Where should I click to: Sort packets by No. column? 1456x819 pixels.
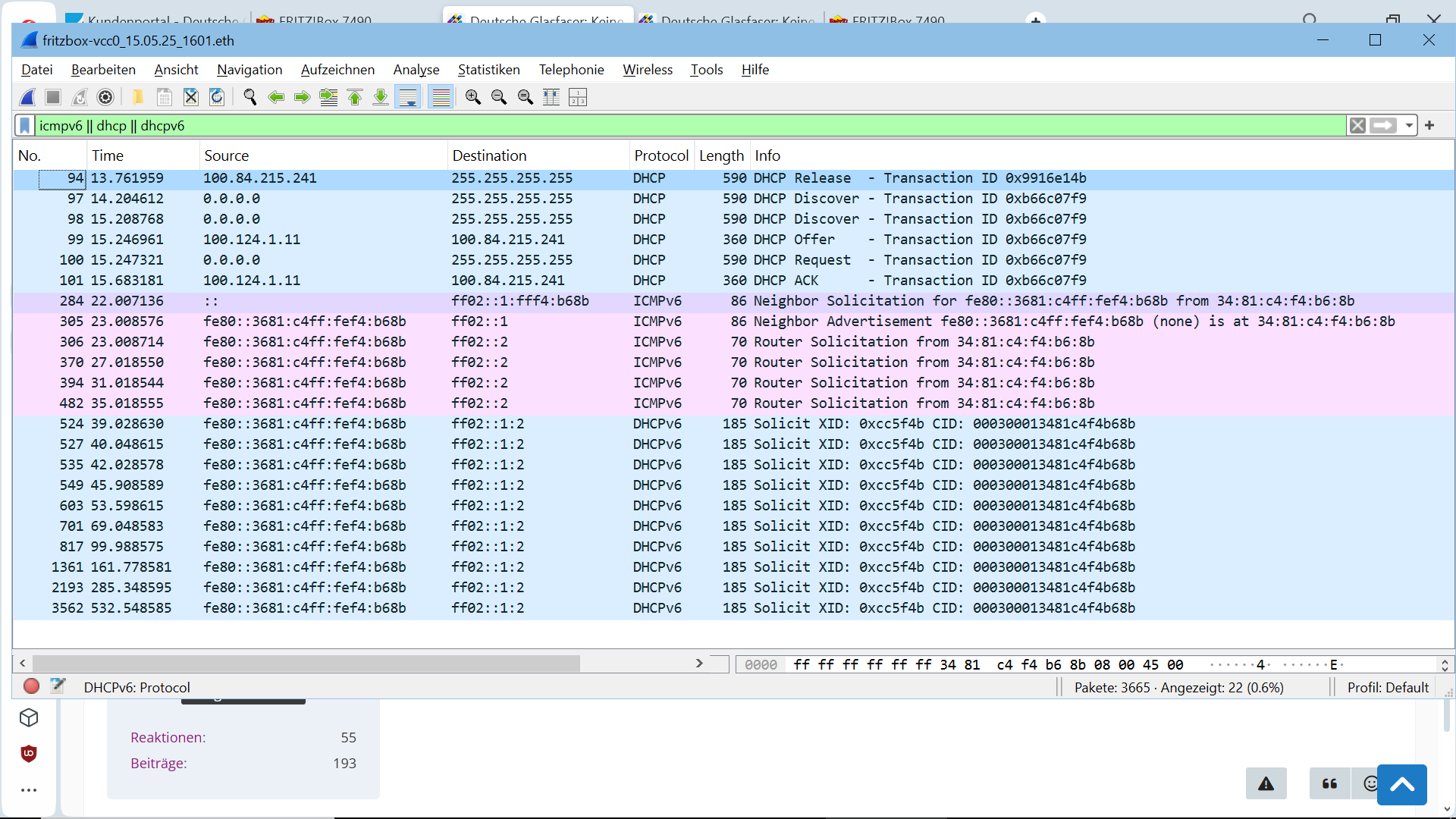[50, 155]
